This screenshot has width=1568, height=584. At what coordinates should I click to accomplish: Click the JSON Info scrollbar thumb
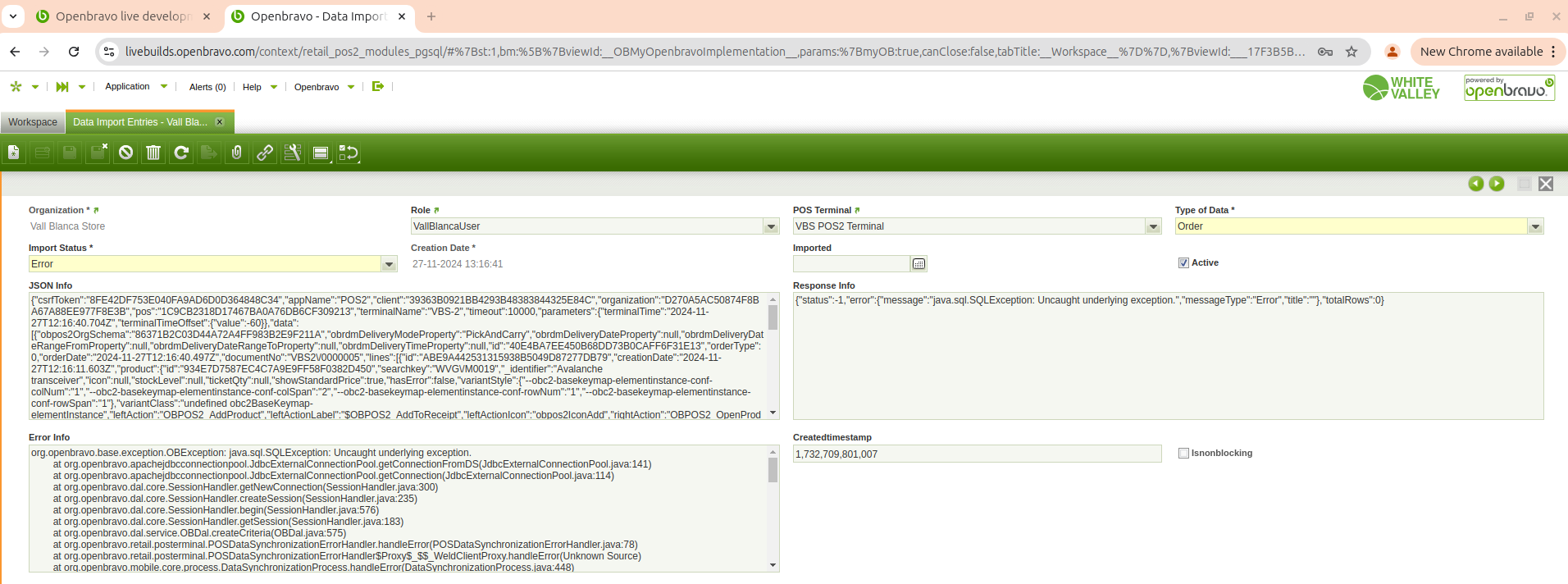click(x=773, y=317)
